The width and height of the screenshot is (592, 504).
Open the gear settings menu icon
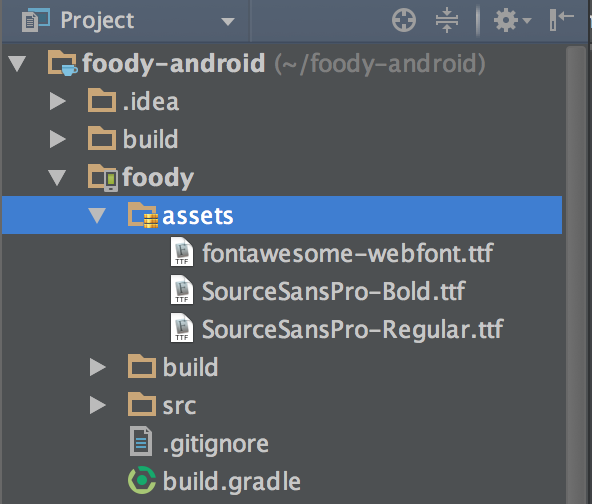[512, 20]
